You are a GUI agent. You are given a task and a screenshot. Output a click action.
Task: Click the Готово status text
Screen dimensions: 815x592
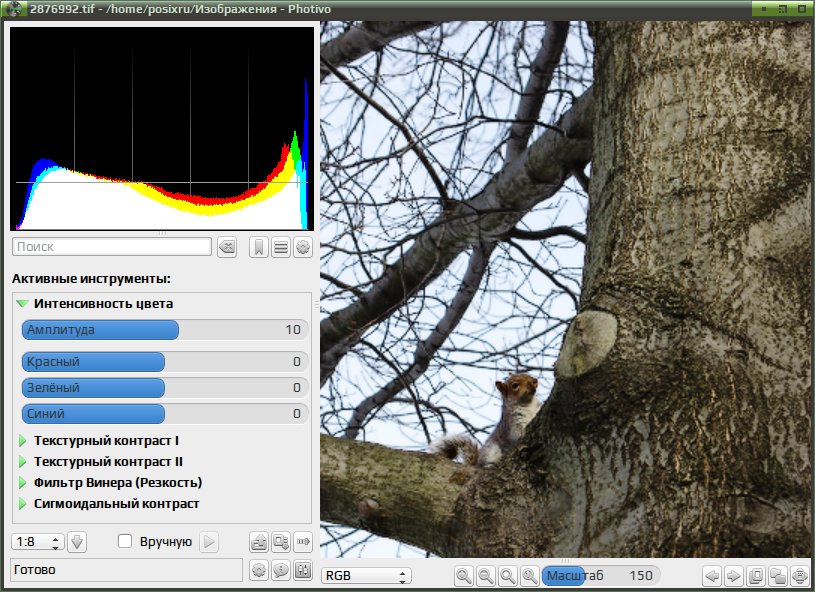tap(35, 570)
